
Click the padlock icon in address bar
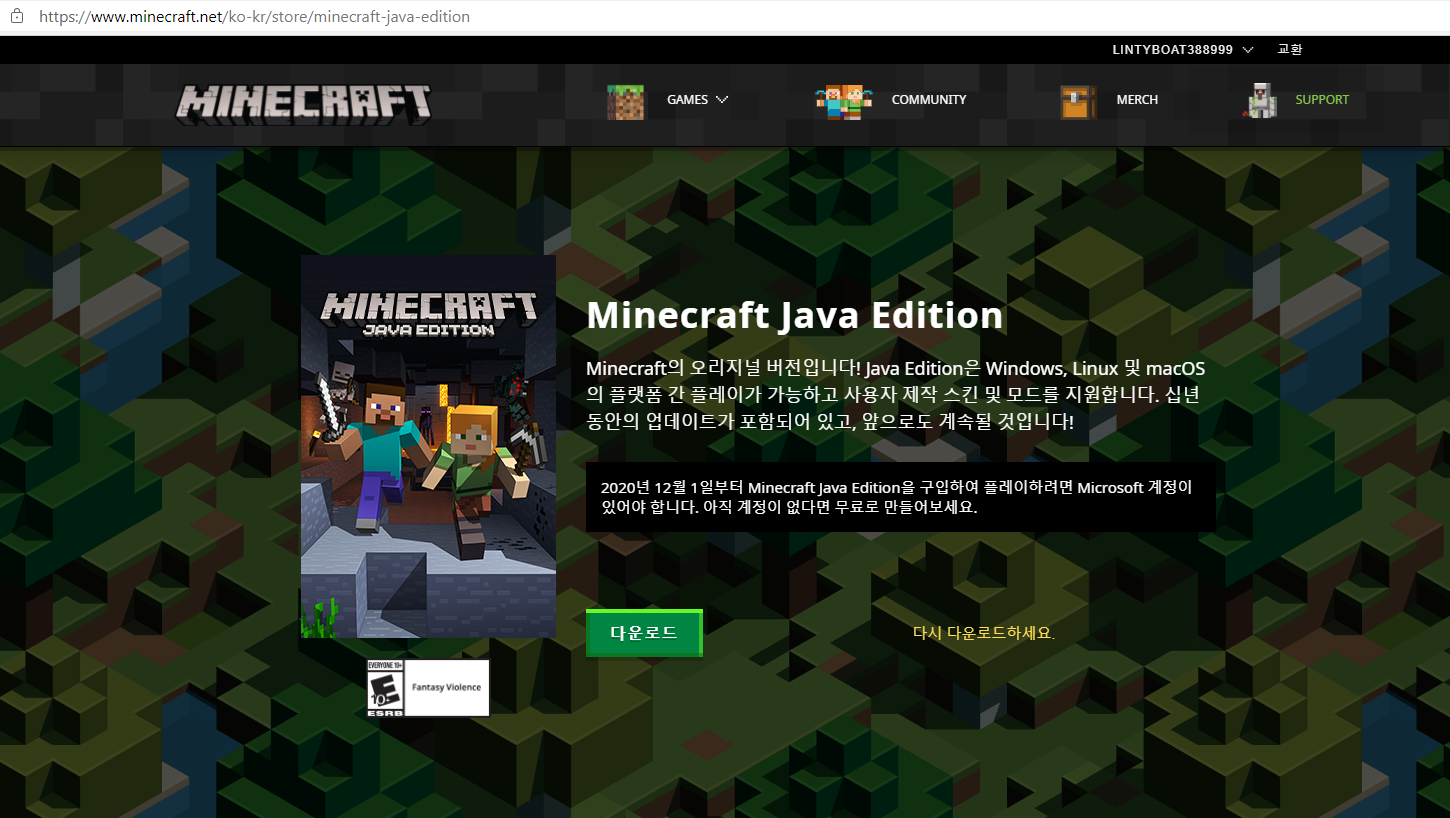pyautogui.click(x=15, y=17)
